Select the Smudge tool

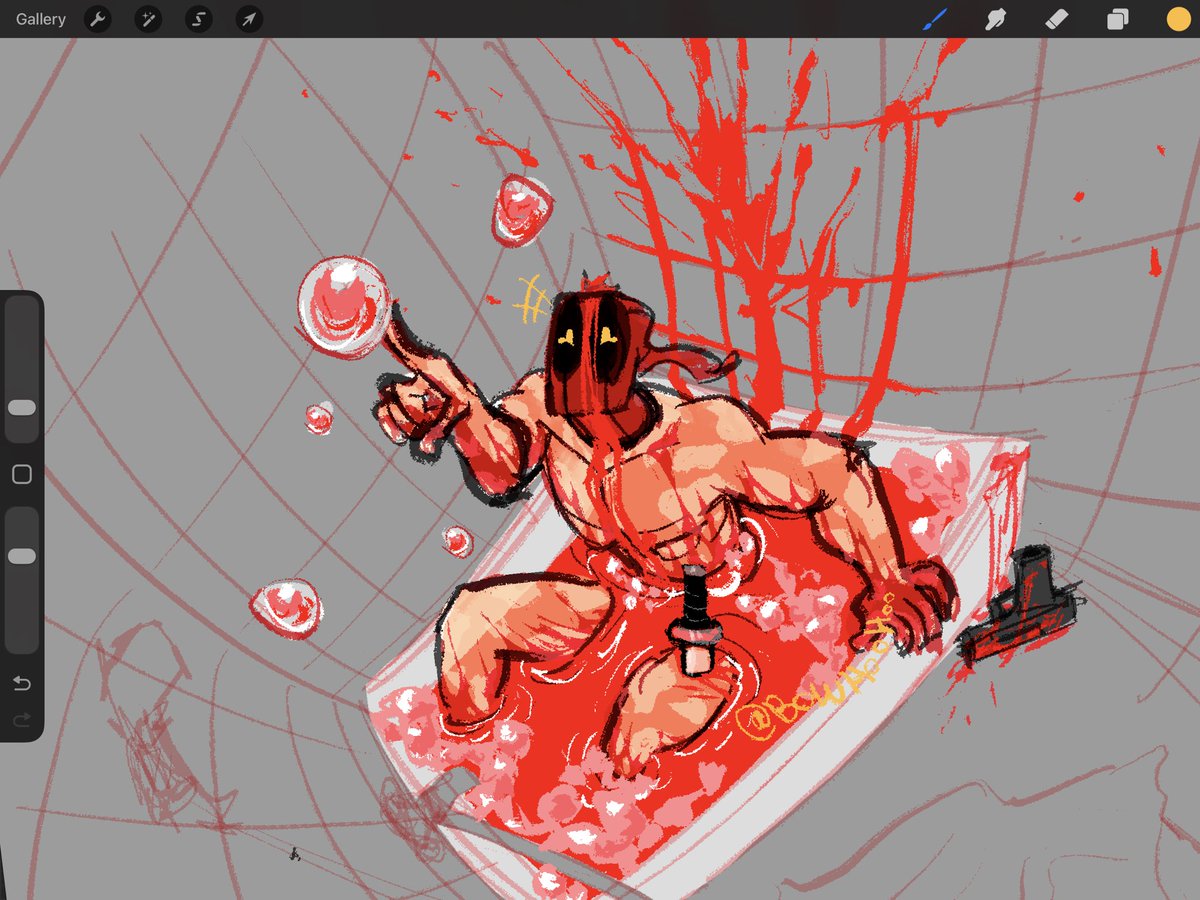click(995, 19)
